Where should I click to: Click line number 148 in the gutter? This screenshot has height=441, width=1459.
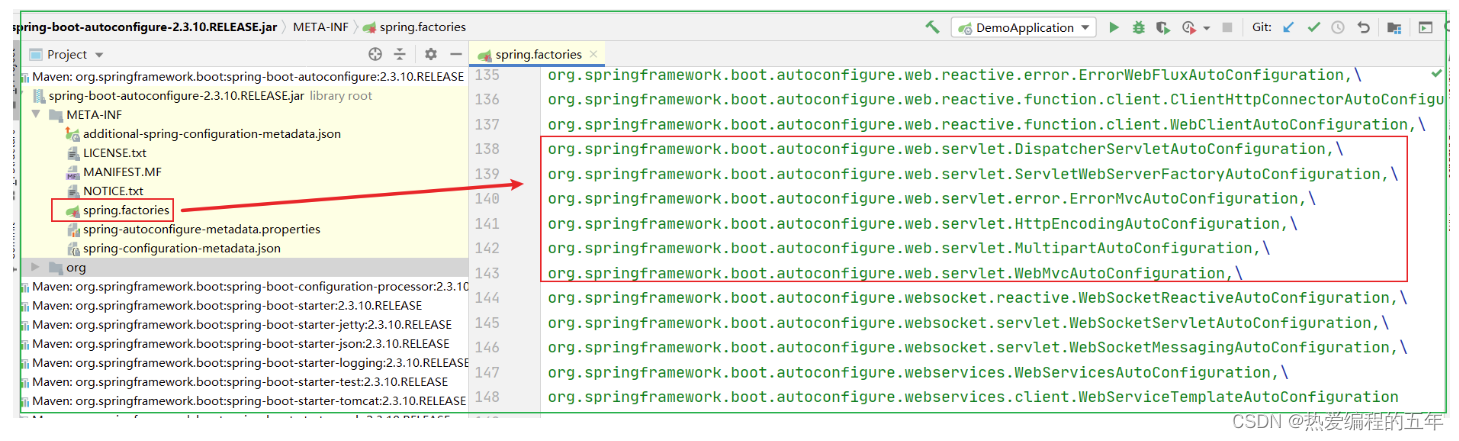(487, 397)
